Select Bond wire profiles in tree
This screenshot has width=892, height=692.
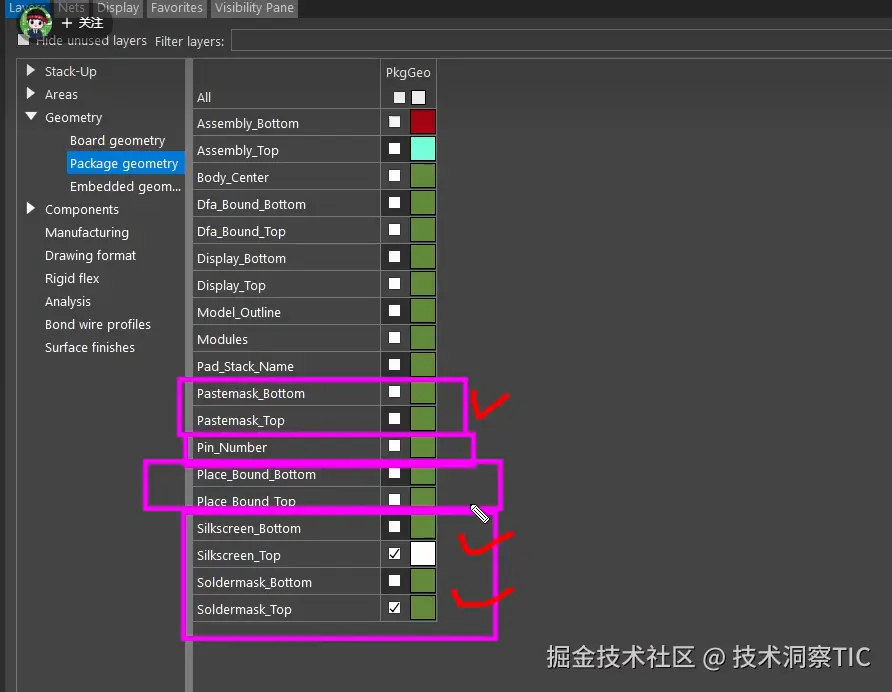point(98,324)
